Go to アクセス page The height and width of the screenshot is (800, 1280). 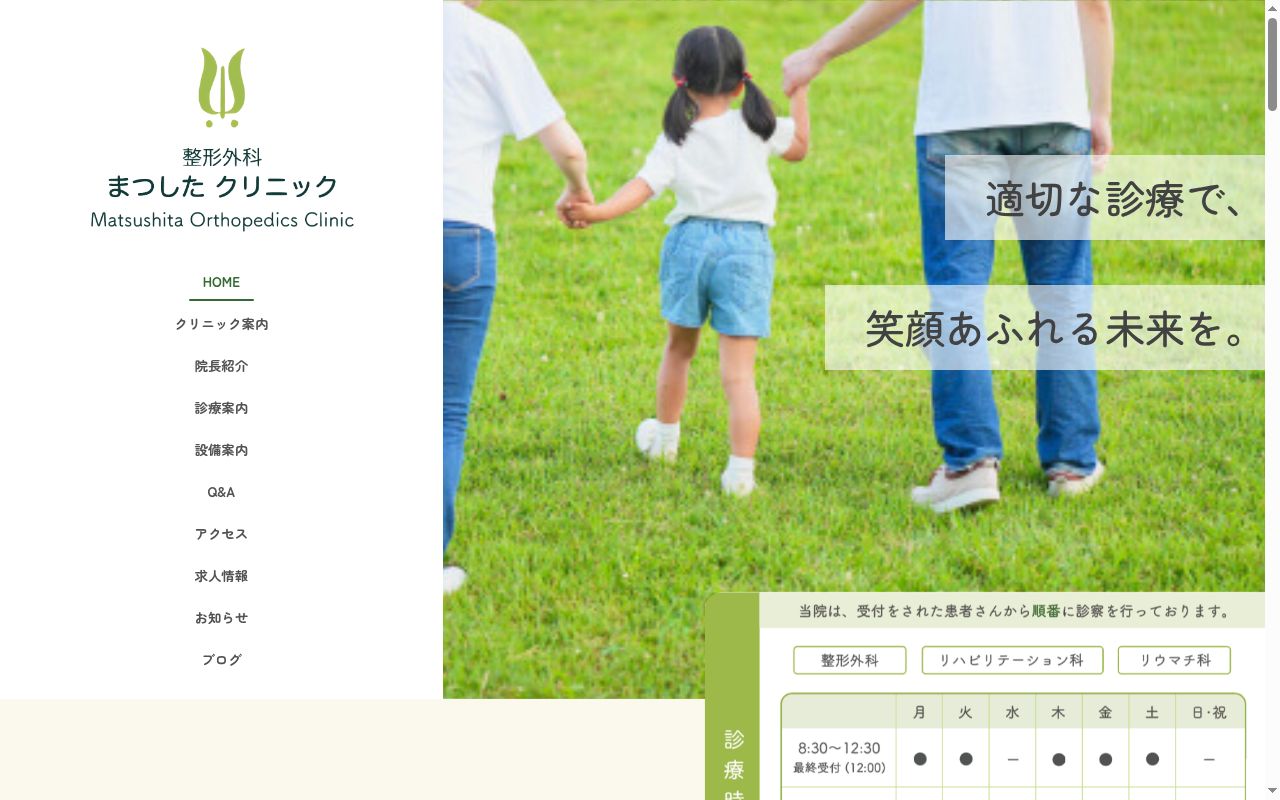tap(221, 534)
